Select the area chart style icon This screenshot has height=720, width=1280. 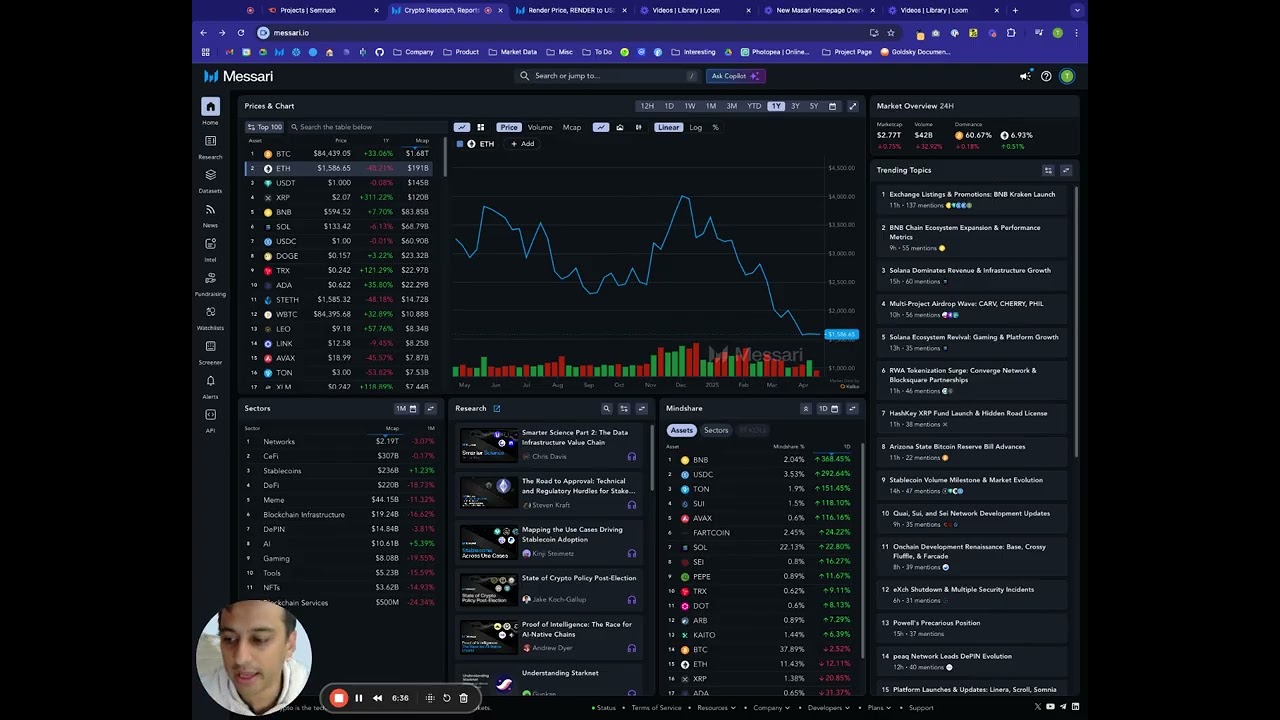pos(620,127)
